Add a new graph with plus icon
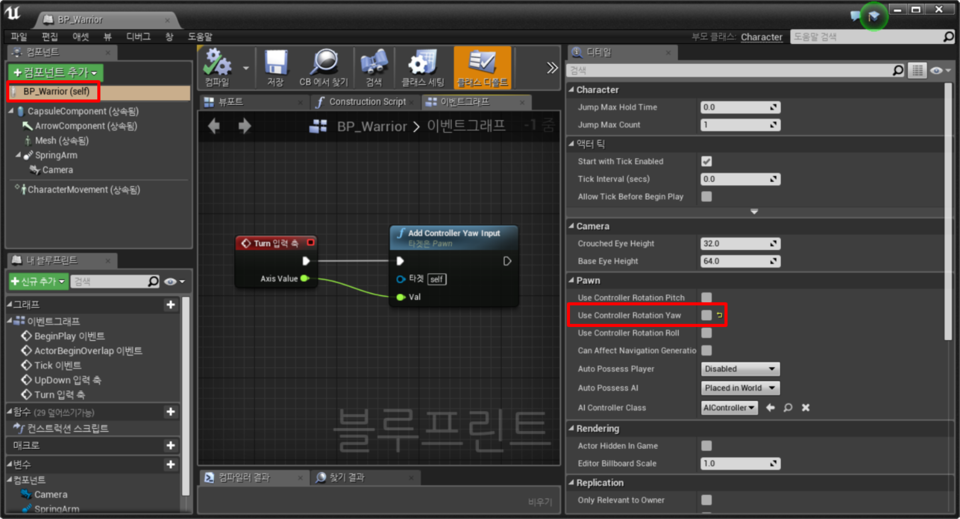This screenshot has height=519, width=960. tap(170, 305)
